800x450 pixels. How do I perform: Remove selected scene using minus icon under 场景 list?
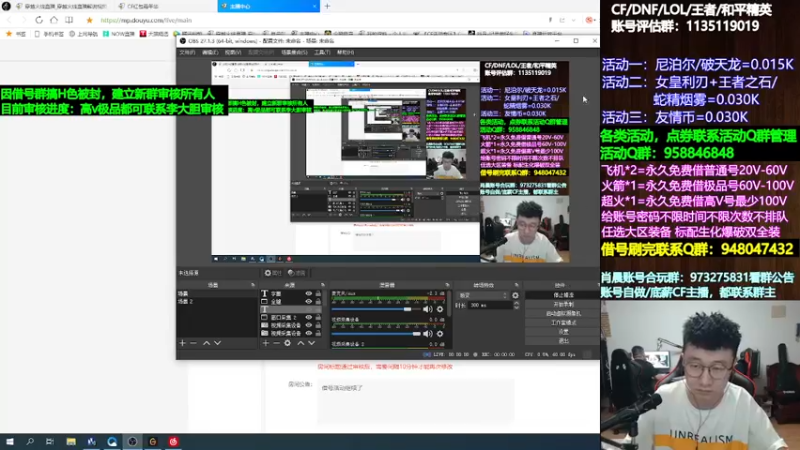193,343
